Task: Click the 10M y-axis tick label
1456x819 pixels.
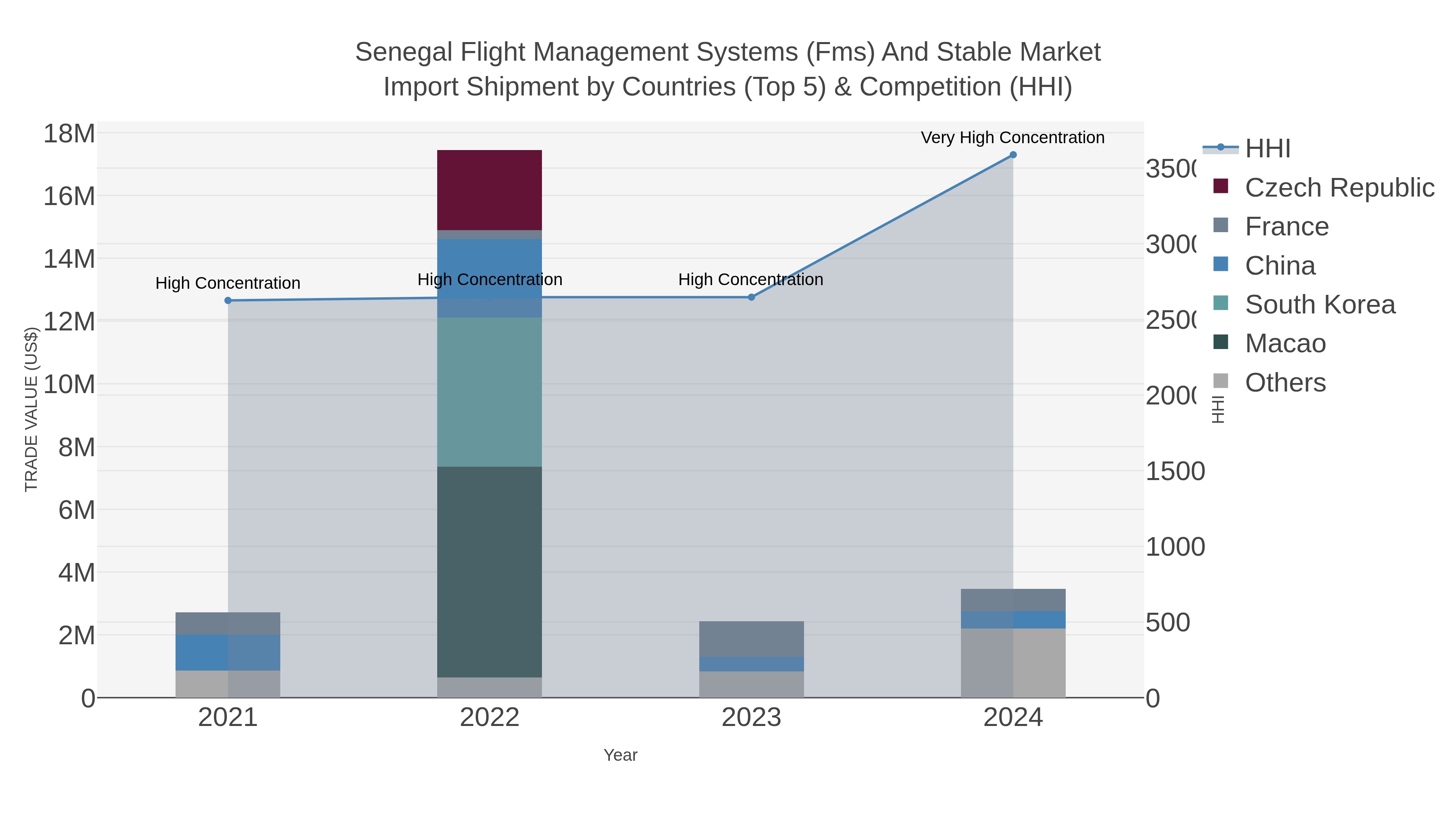Action: [70, 385]
